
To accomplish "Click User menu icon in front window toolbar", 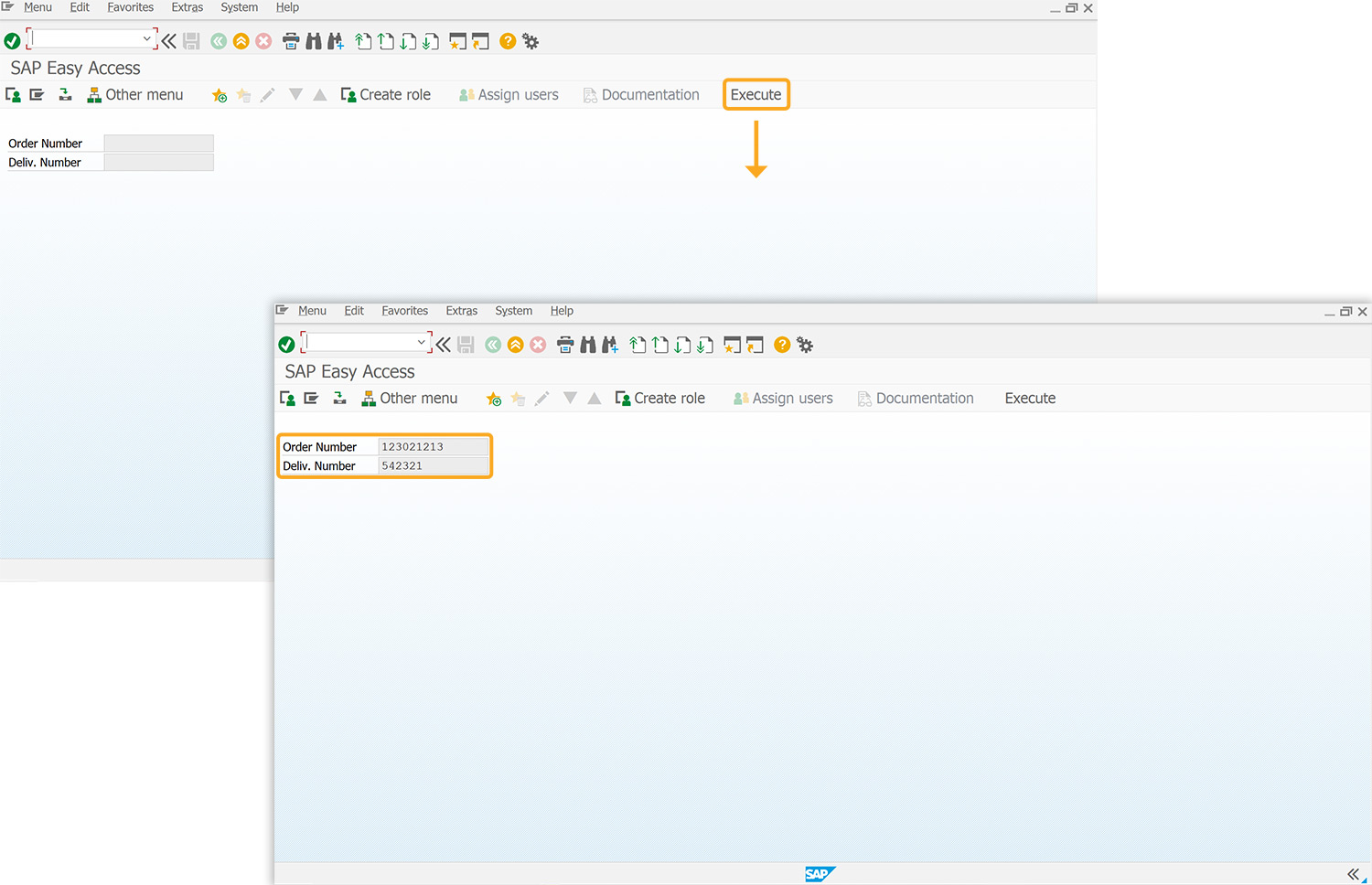I will tap(287, 399).
